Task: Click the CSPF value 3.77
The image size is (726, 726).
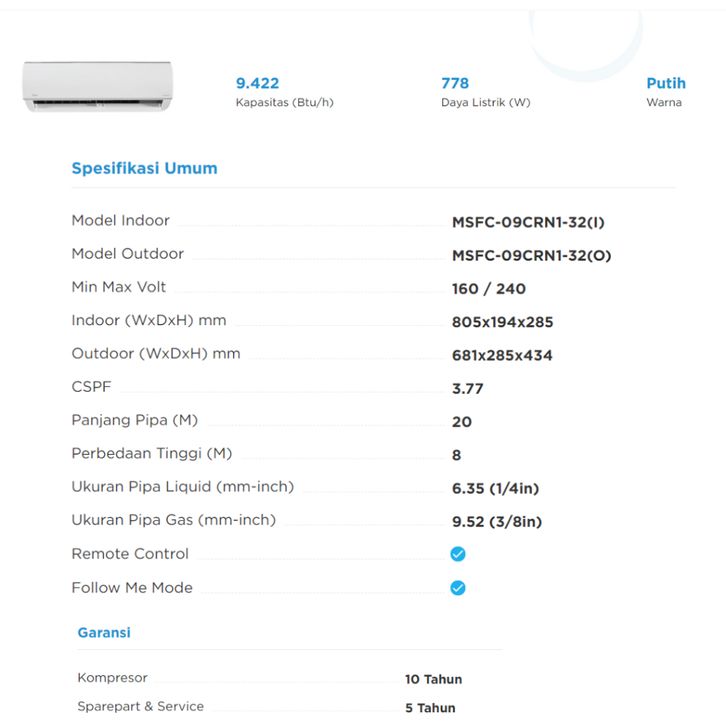Action: pos(468,388)
